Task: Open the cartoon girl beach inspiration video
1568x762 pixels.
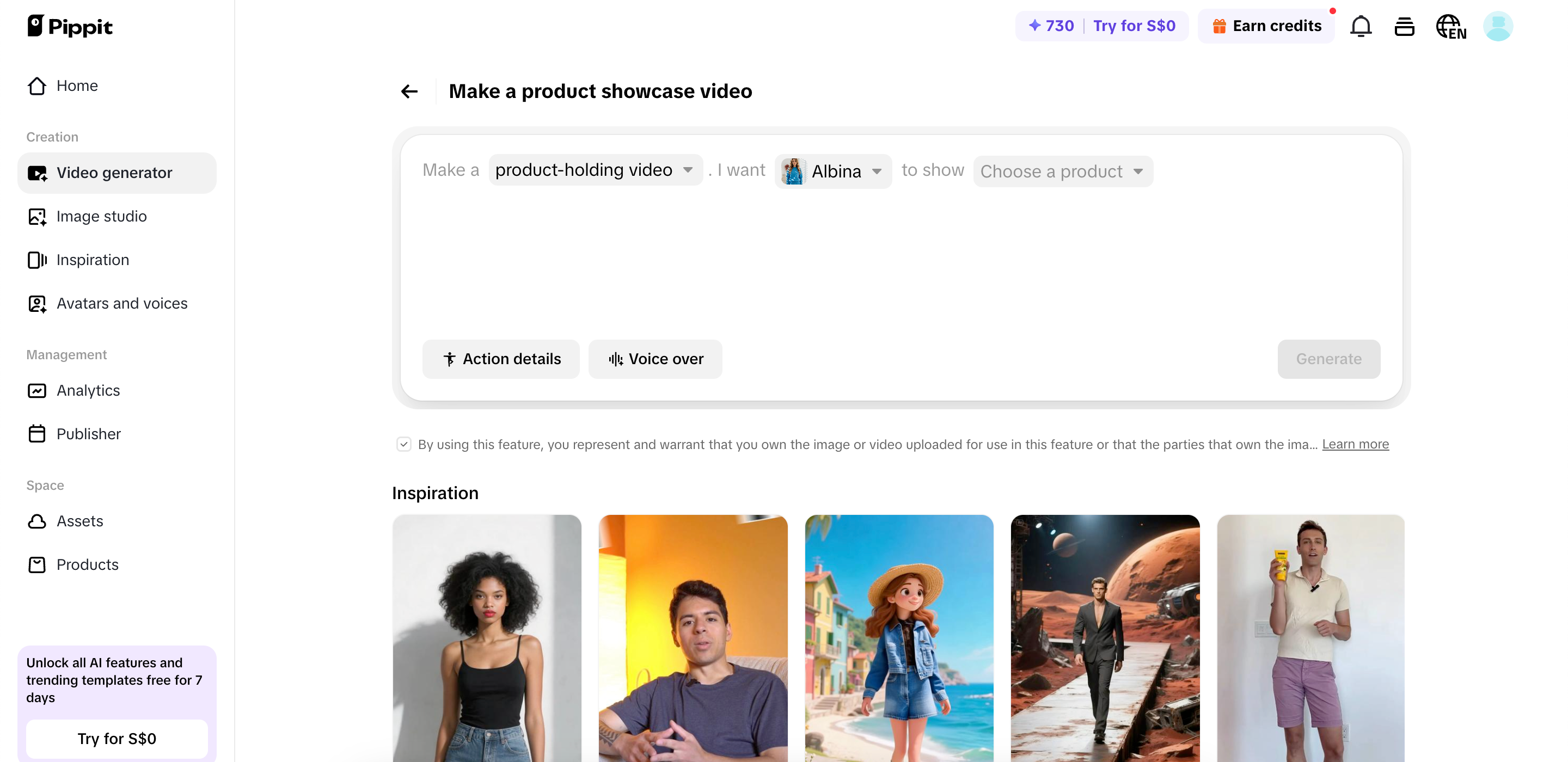Action: coord(899,639)
